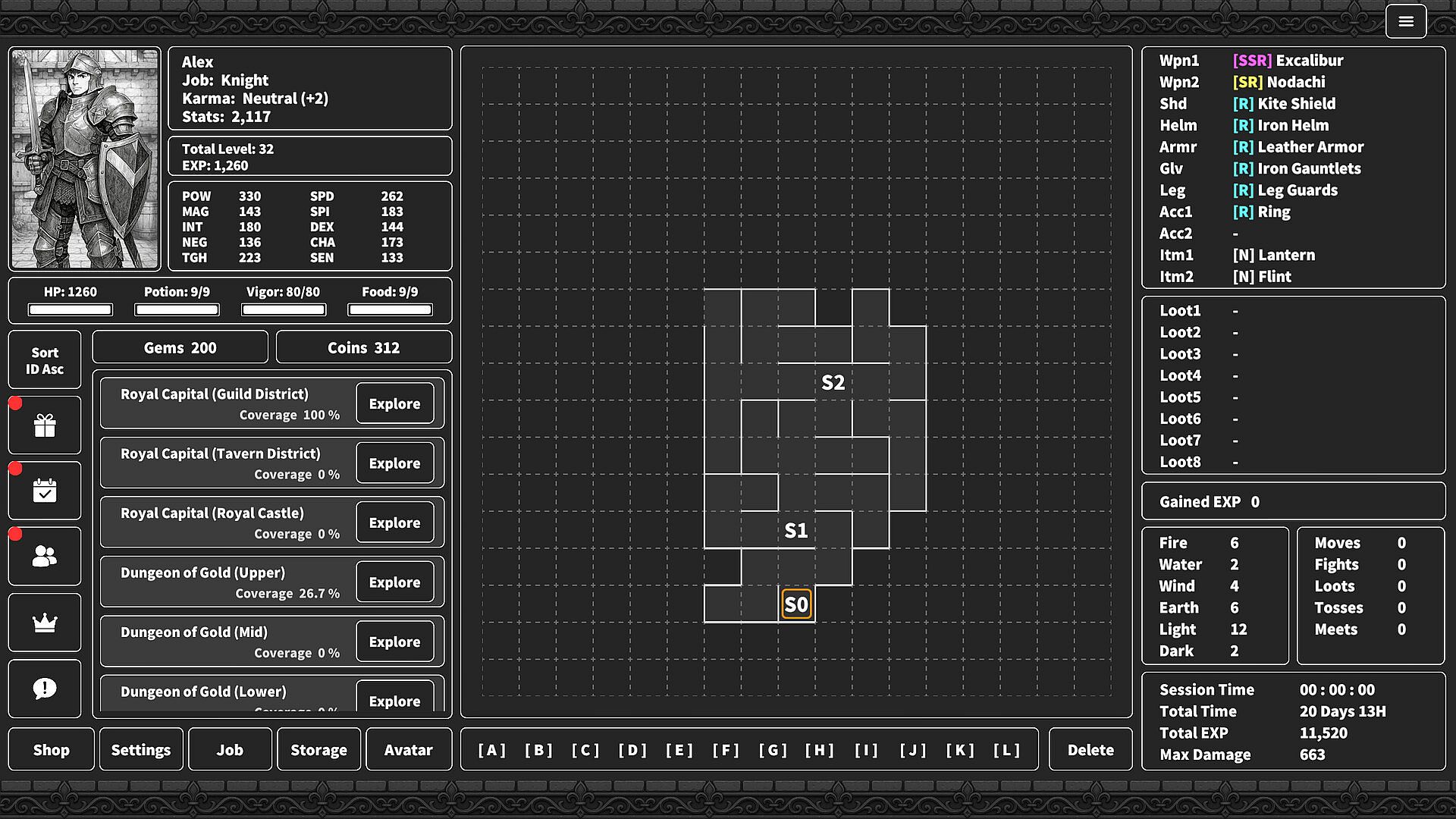Click the Delete button

(1090, 750)
